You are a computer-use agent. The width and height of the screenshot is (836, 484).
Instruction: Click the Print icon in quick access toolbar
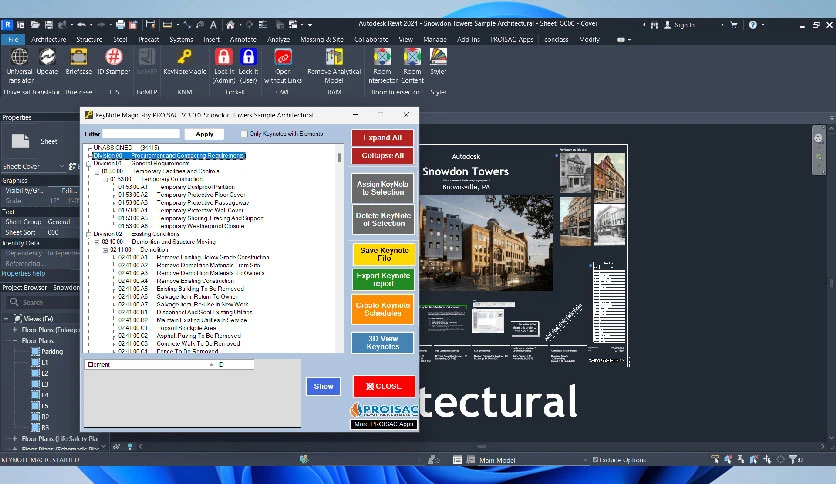pos(120,25)
